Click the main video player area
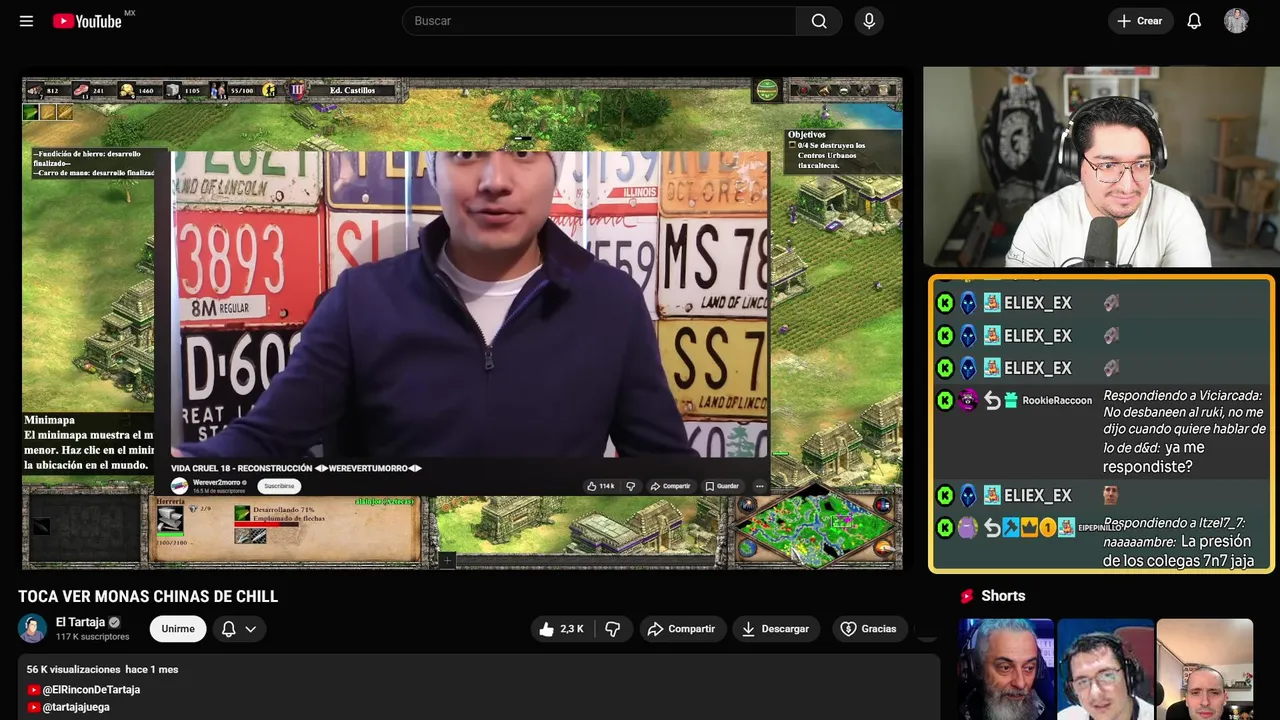The width and height of the screenshot is (1280, 720). (462, 323)
